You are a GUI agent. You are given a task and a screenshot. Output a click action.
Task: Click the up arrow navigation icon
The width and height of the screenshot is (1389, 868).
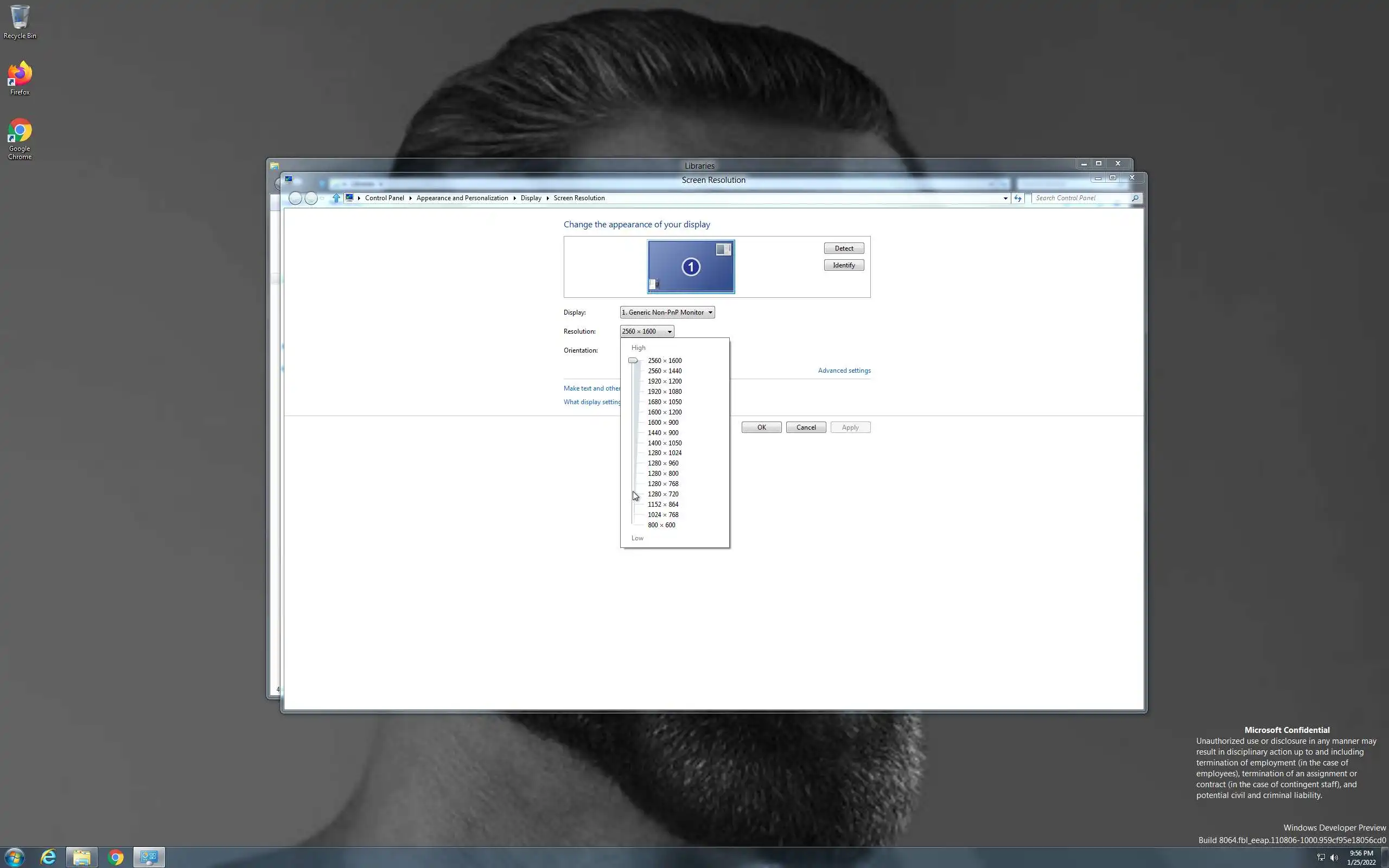click(336, 198)
